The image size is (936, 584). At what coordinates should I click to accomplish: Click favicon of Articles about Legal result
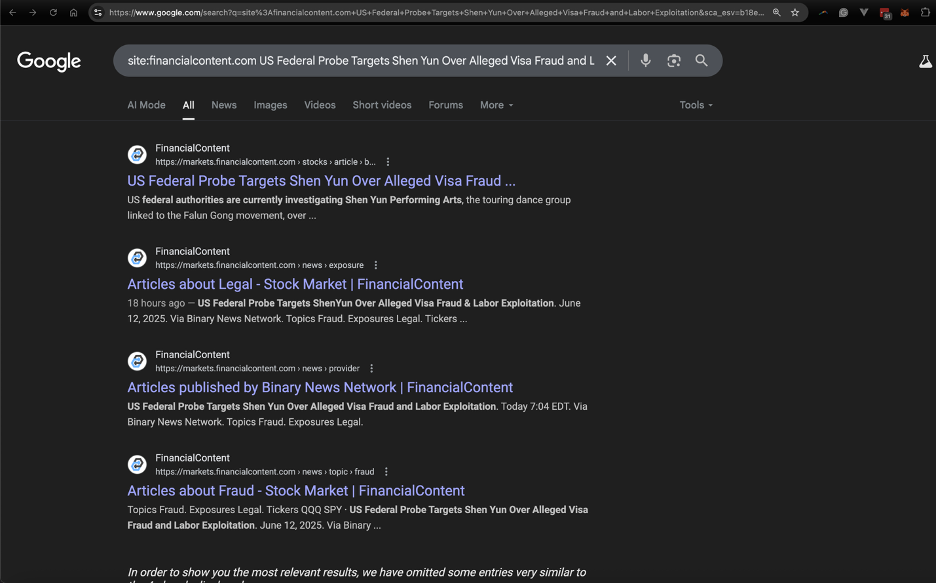tap(137, 258)
